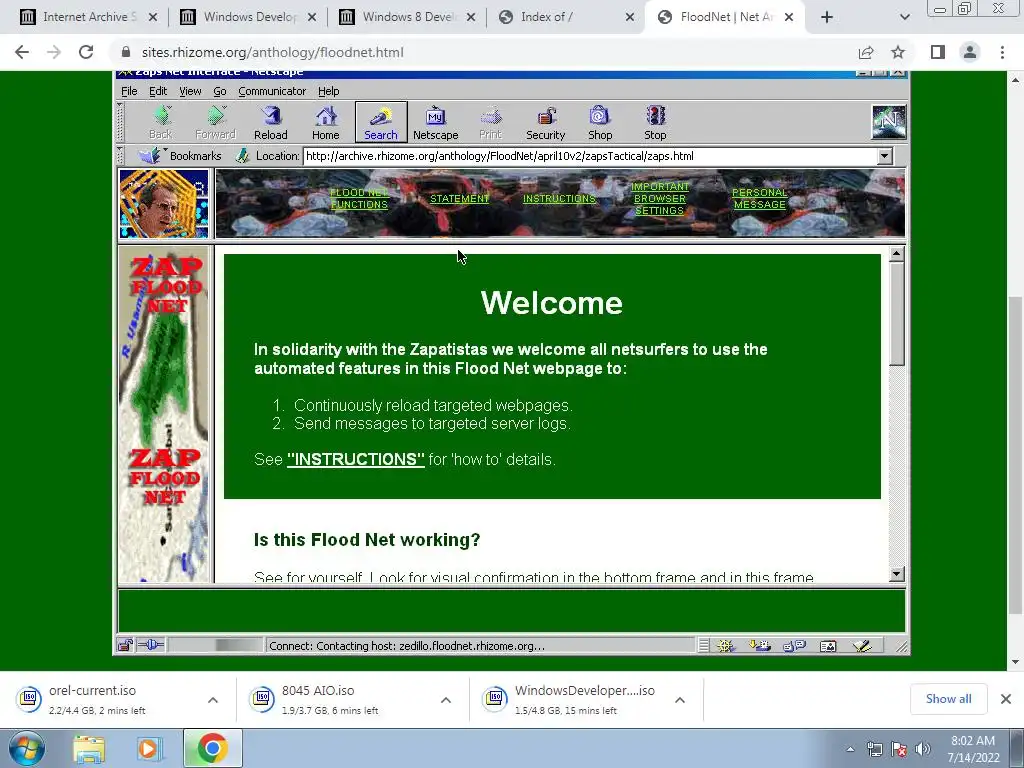Open Newsgroups component icon in status bar

[794, 646]
